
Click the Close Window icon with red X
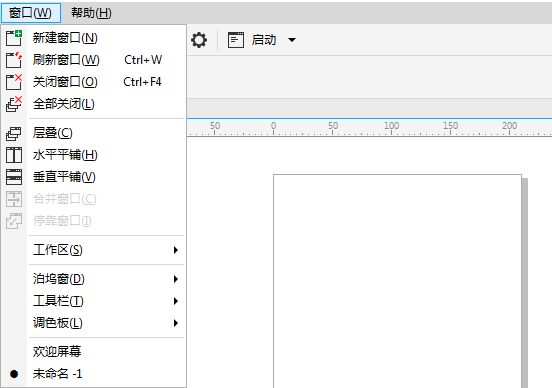tap(14, 82)
